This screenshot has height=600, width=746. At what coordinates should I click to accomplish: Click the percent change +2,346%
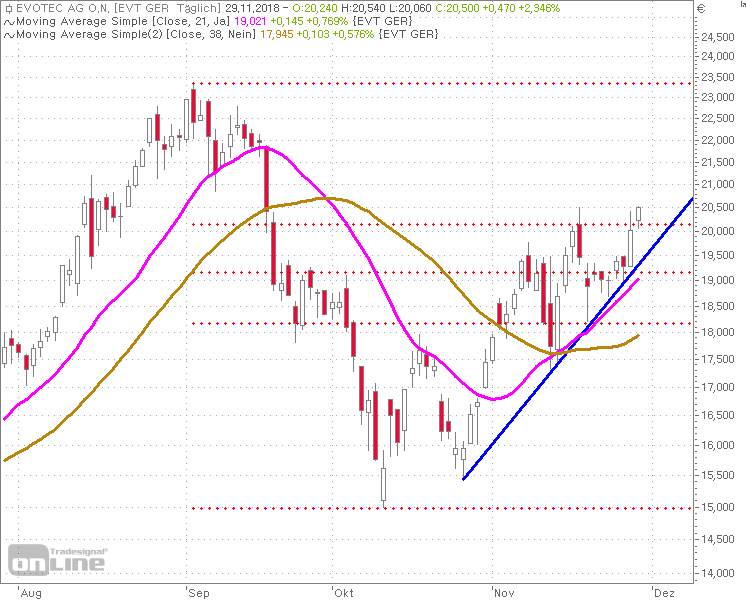pos(539,9)
